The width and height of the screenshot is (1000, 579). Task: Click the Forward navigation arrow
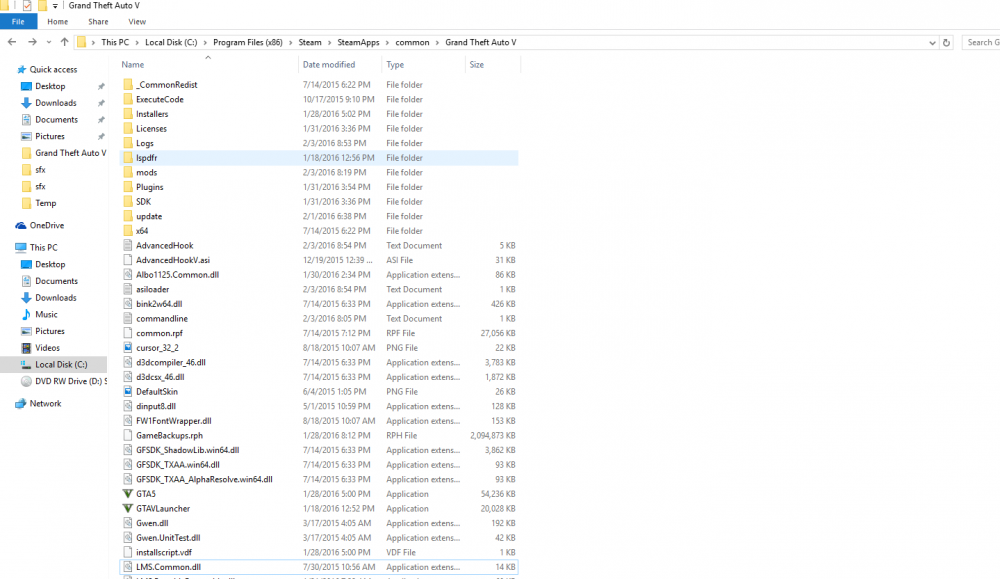[32, 42]
